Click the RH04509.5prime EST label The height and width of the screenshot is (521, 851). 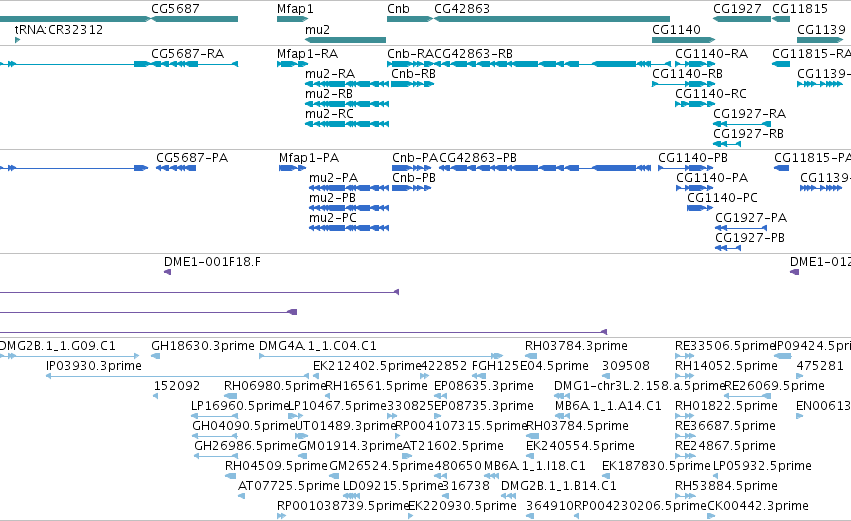click(x=276, y=467)
